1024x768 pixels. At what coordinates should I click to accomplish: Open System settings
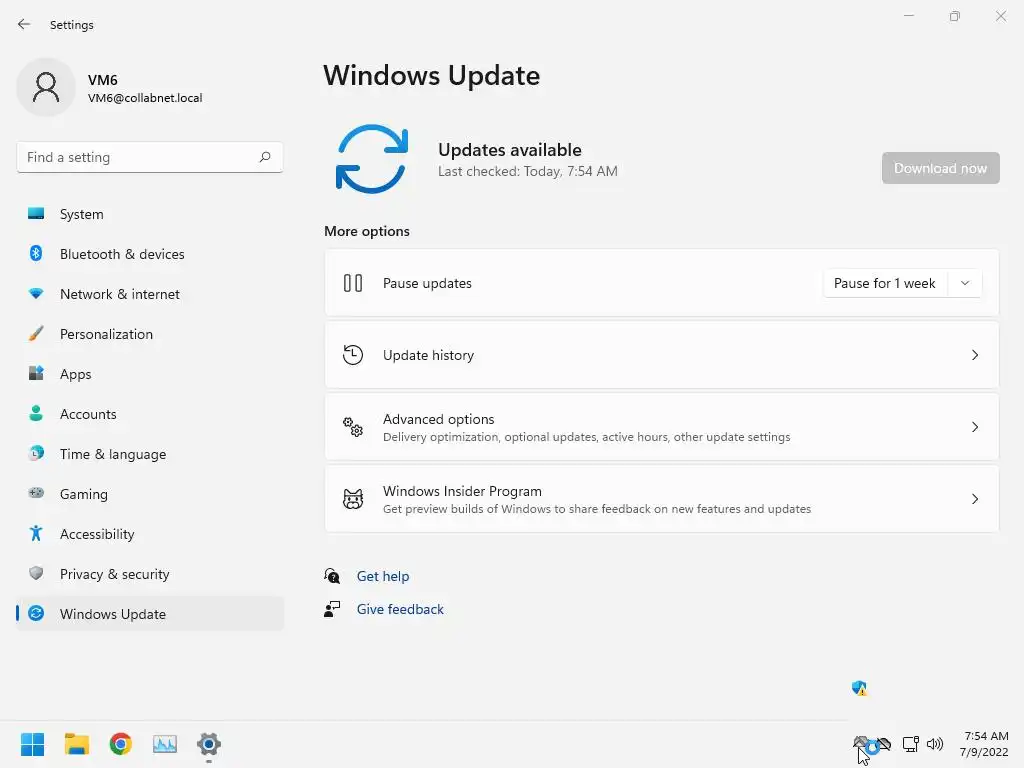click(x=150, y=214)
